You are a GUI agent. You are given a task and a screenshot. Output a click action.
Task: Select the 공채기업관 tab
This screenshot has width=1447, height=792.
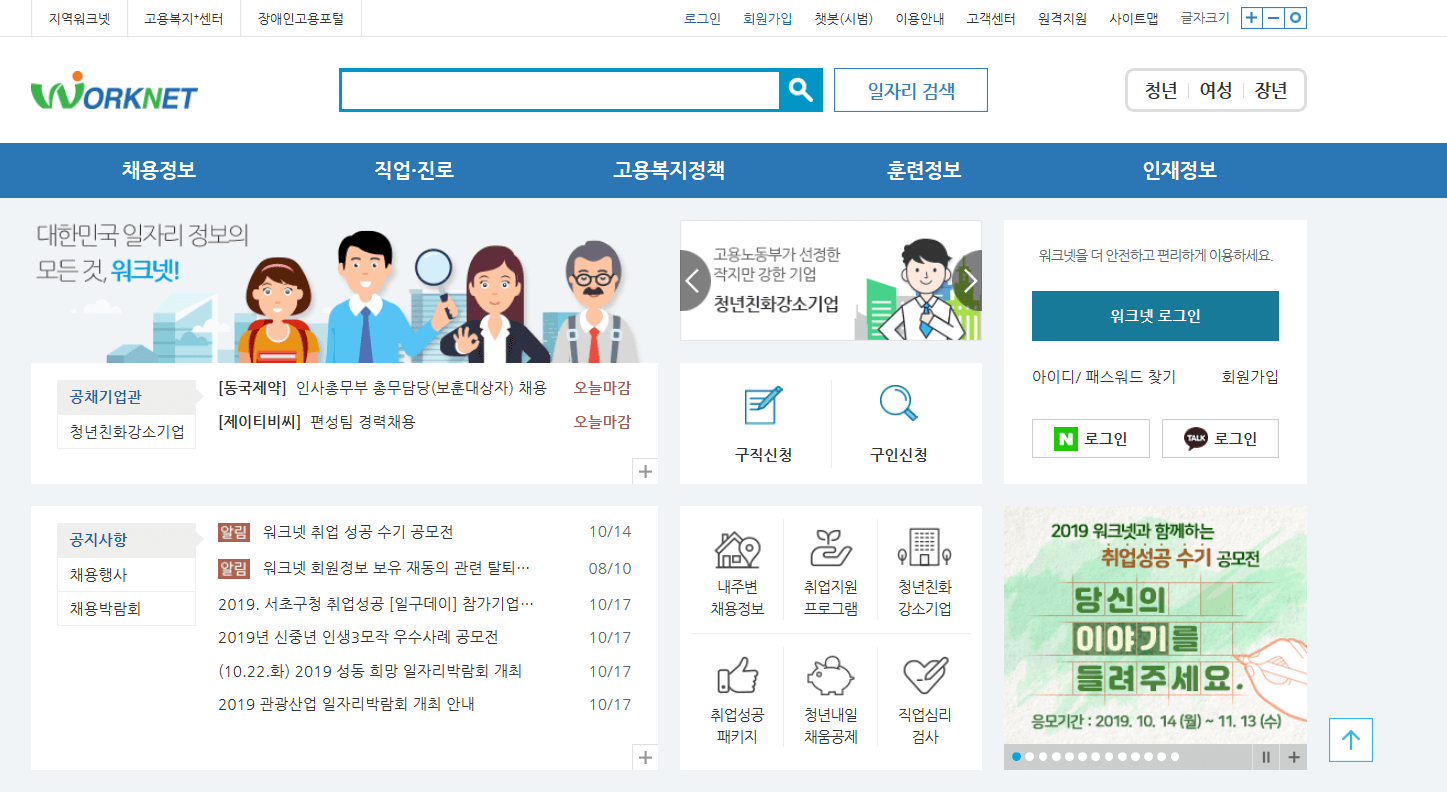[126, 397]
